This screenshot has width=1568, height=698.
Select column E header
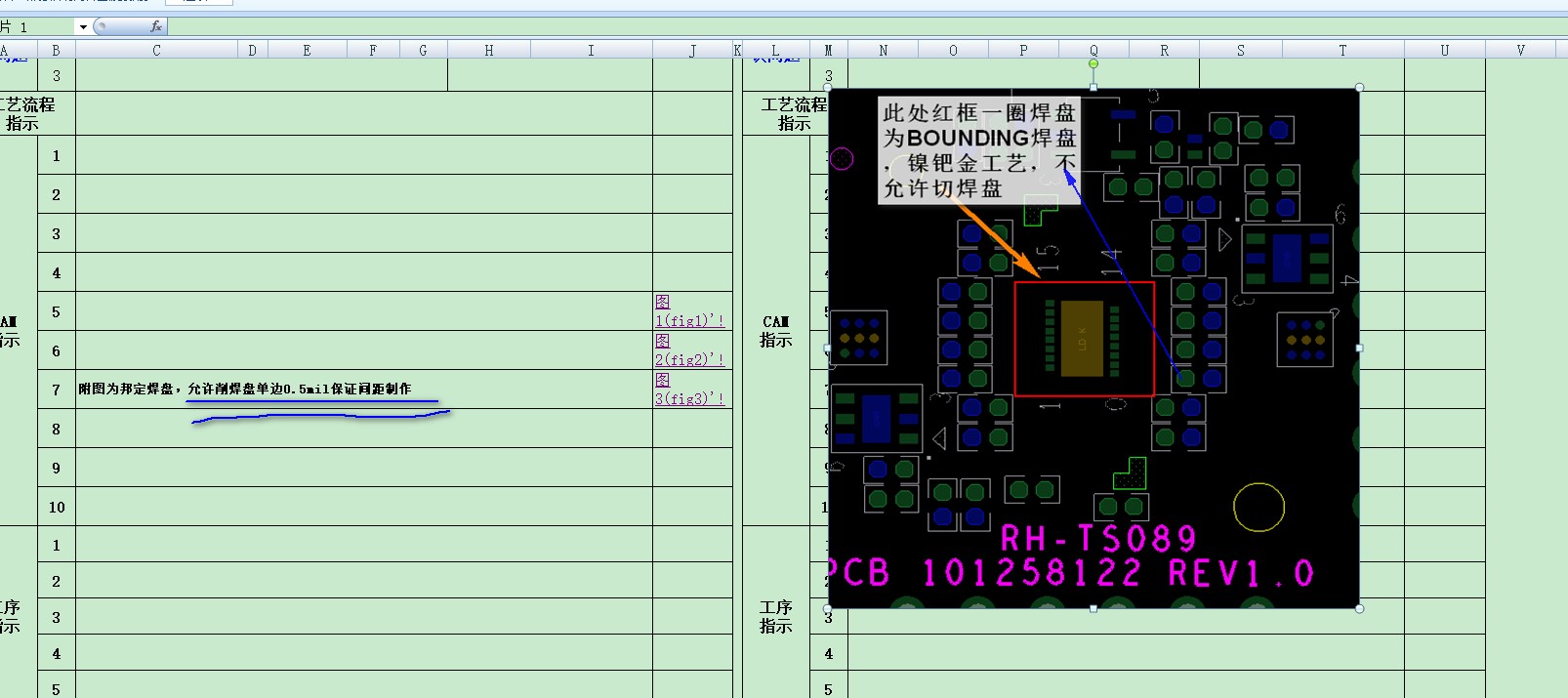(x=307, y=50)
